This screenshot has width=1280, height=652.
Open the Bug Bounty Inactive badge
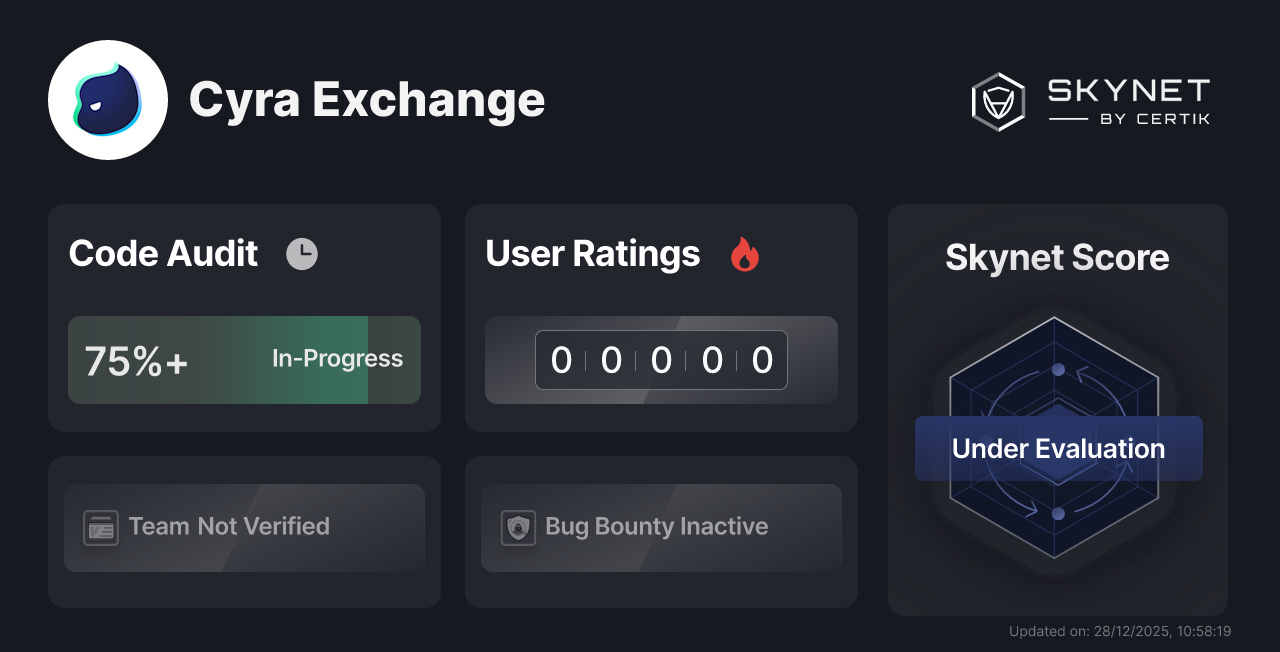tap(661, 527)
